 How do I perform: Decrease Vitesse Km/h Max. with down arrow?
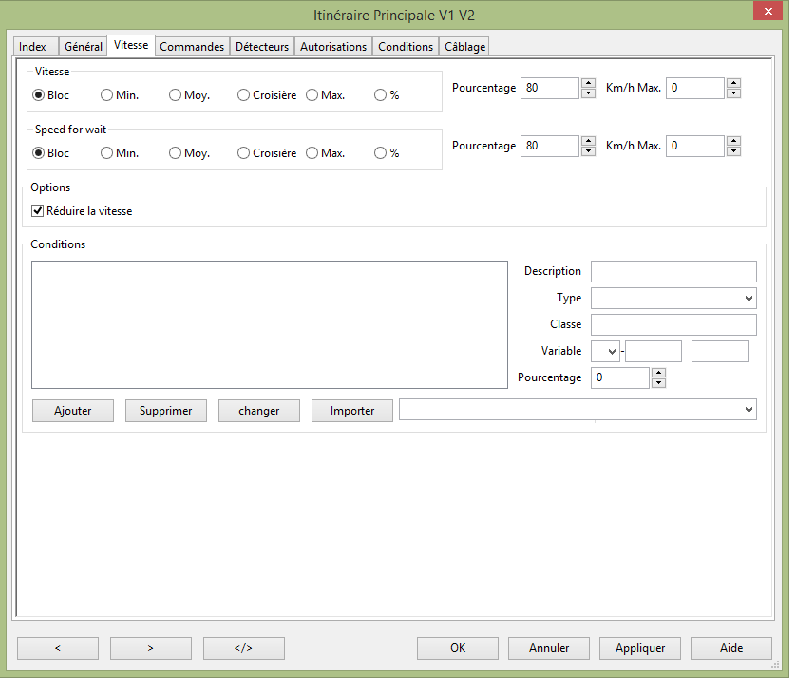point(733,93)
